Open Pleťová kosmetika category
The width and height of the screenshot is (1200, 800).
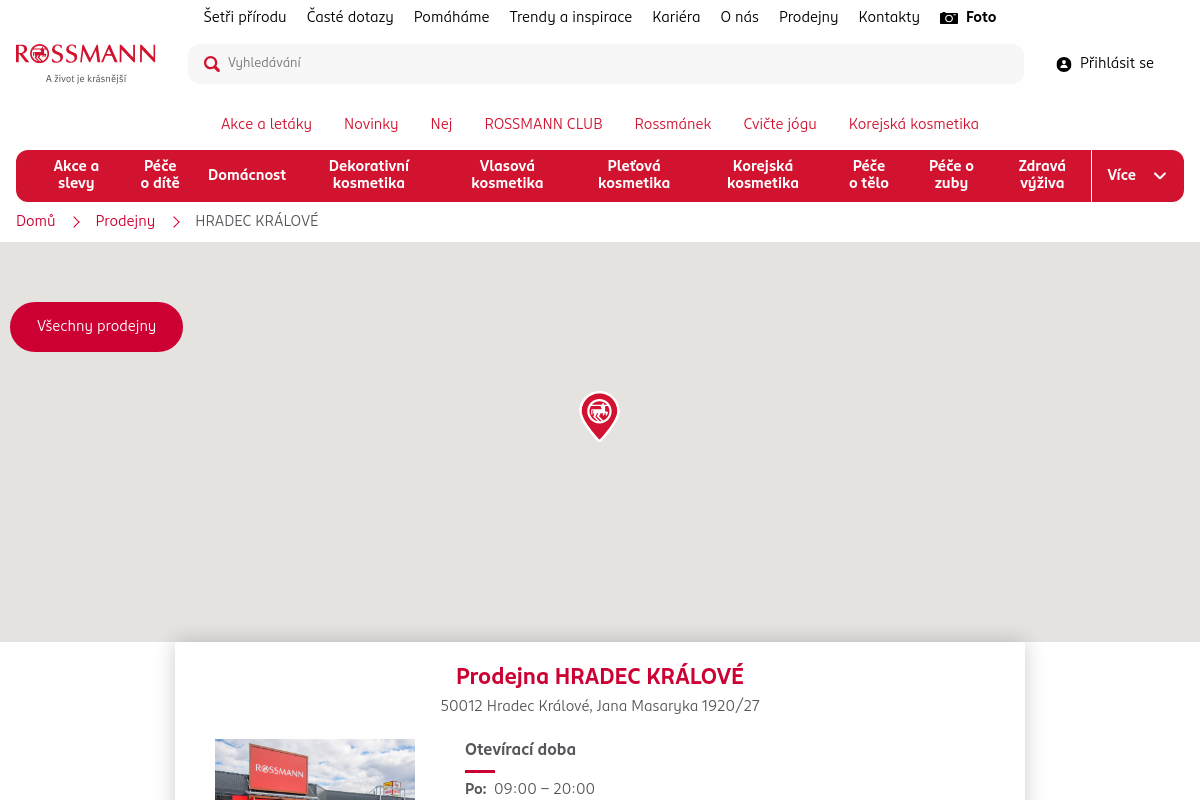634,175
